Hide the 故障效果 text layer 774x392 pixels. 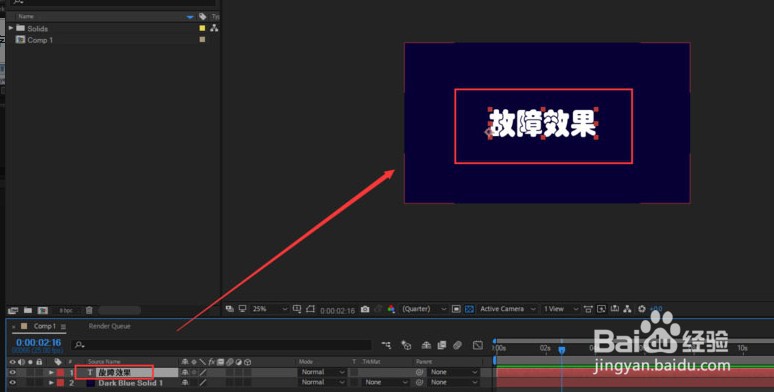(x=12, y=372)
